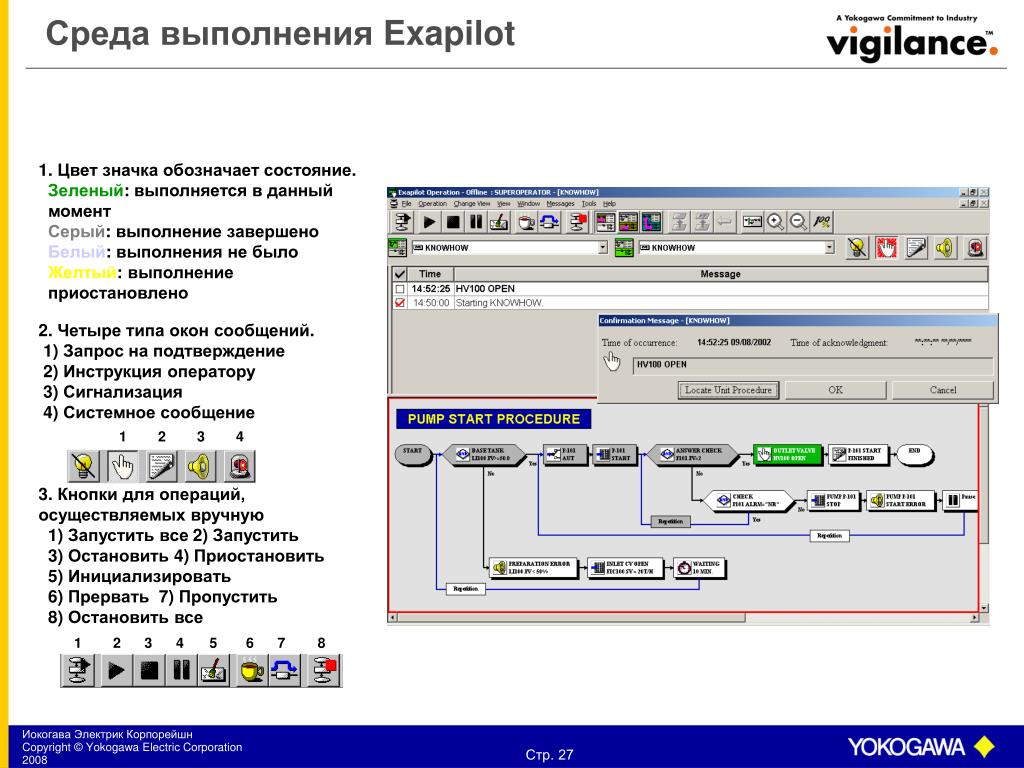Open the Operation menu

pyautogui.click(x=432, y=204)
